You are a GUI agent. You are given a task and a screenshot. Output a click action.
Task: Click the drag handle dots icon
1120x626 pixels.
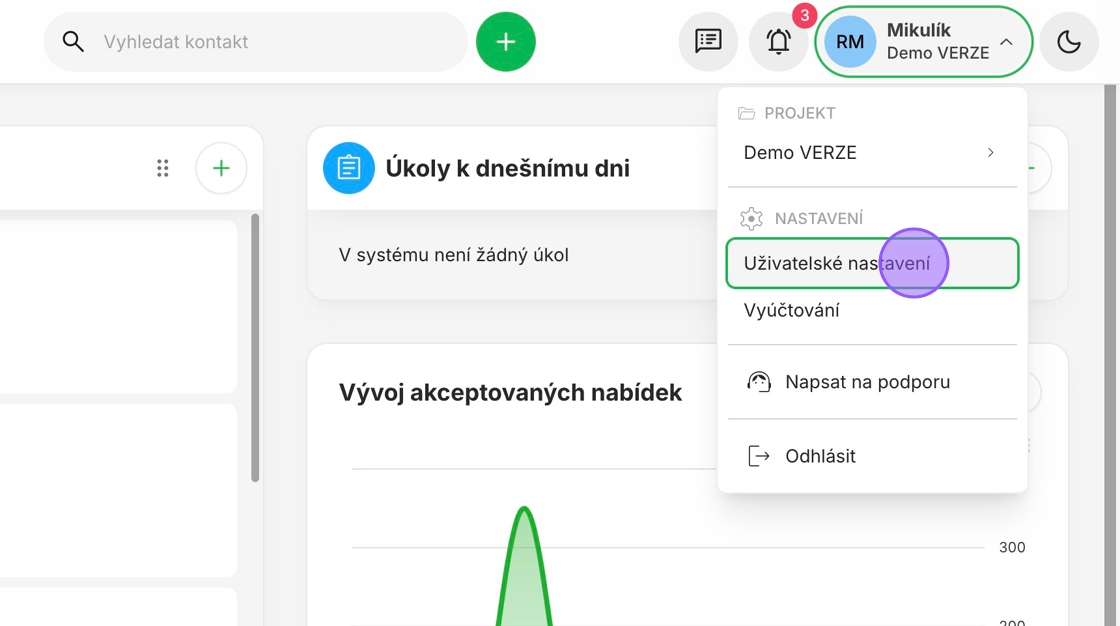point(163,168)
